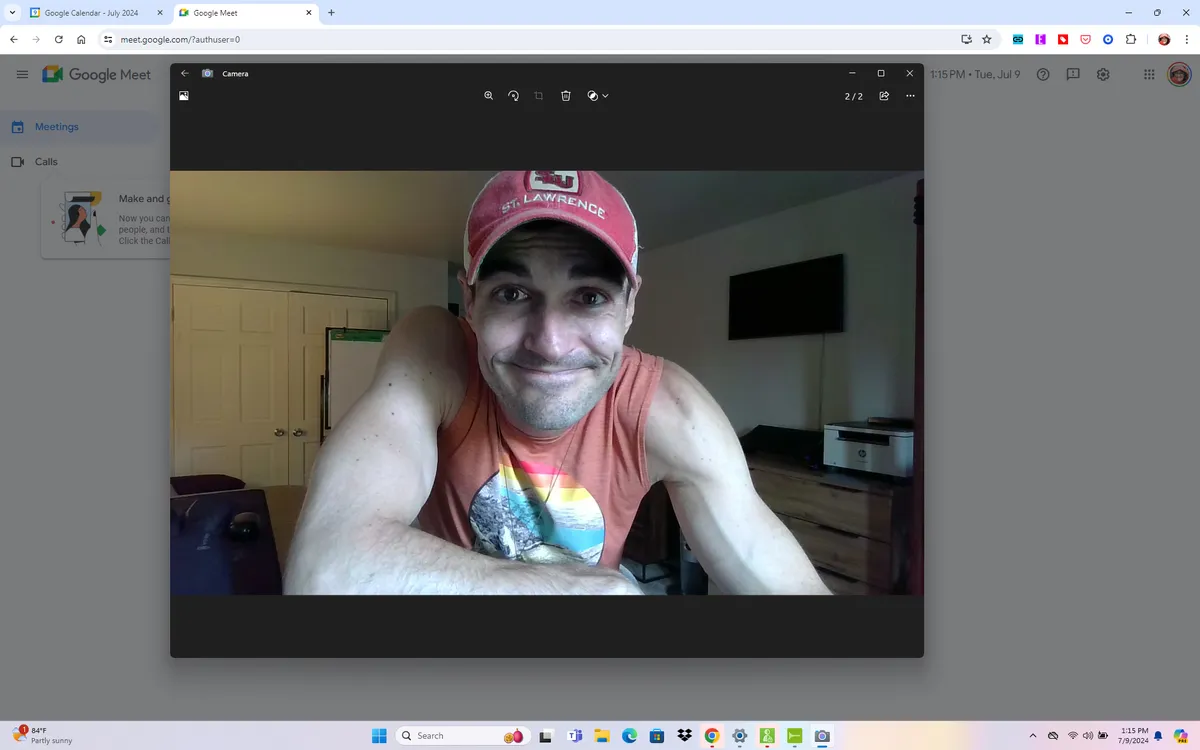Viewport: 1200px width, 750px height.
Task: Open Dropbox from the Windows taskbar
Action: tap(684, 736)
